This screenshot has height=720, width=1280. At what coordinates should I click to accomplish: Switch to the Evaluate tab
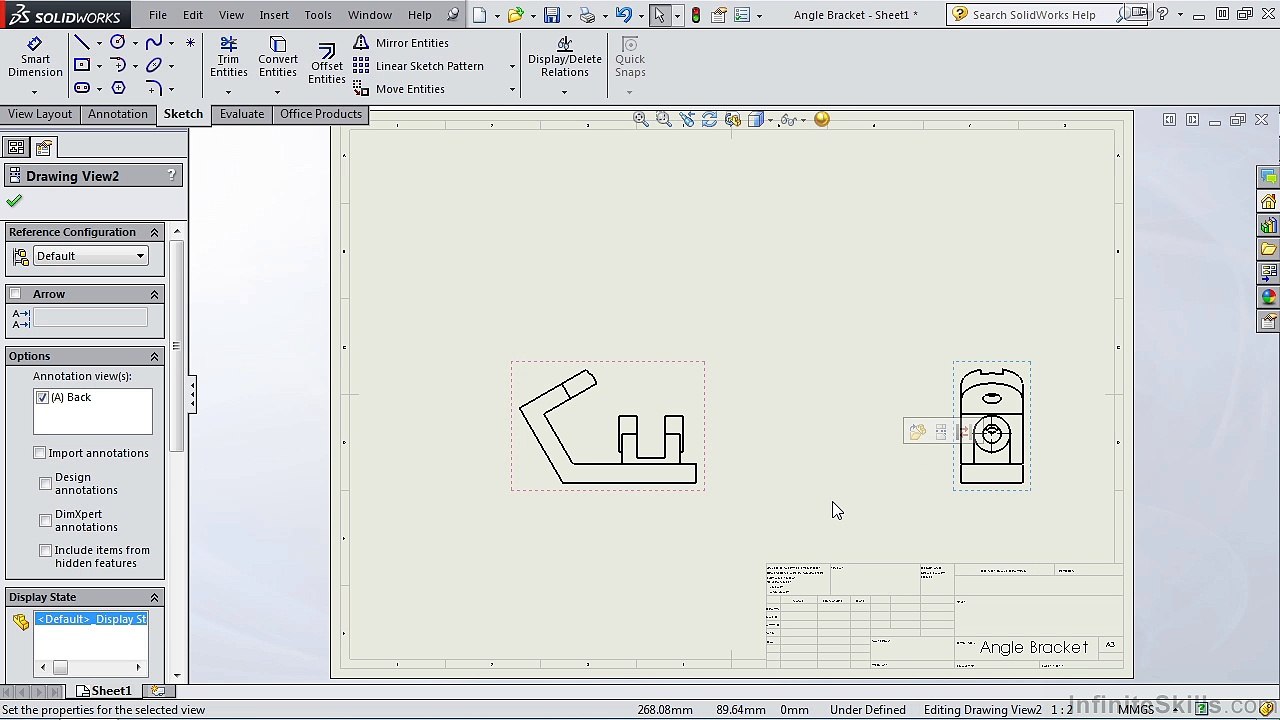[242, 114]
